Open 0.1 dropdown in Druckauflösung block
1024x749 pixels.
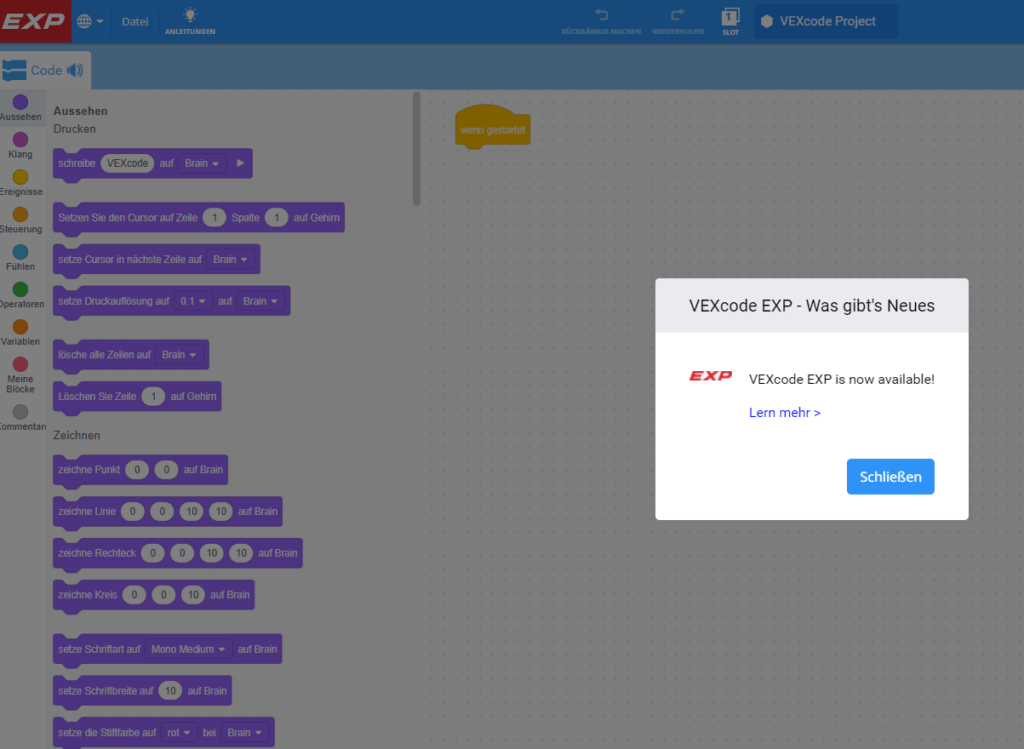(x=193, y=301)
